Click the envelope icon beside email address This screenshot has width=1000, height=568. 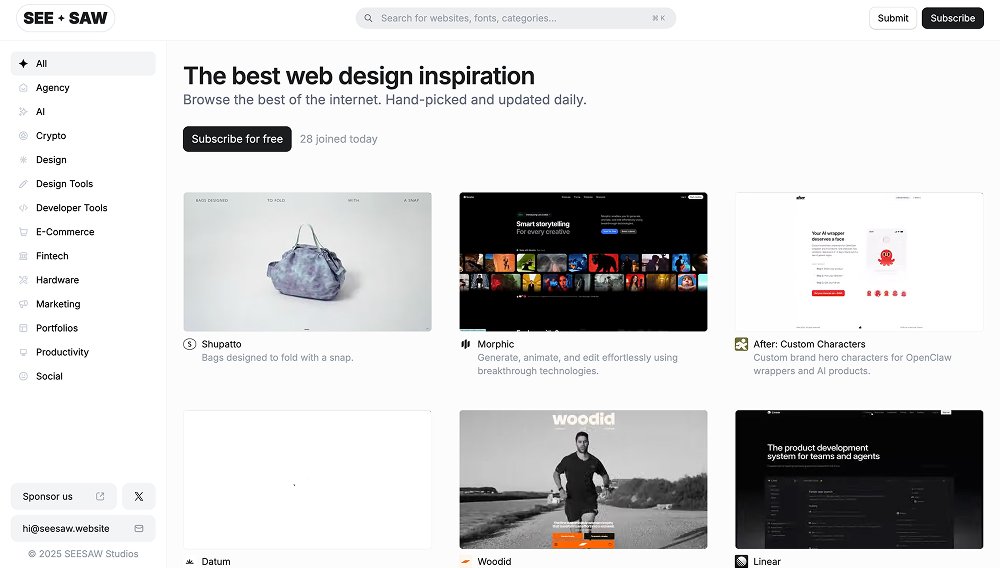[x=139, y=528]
